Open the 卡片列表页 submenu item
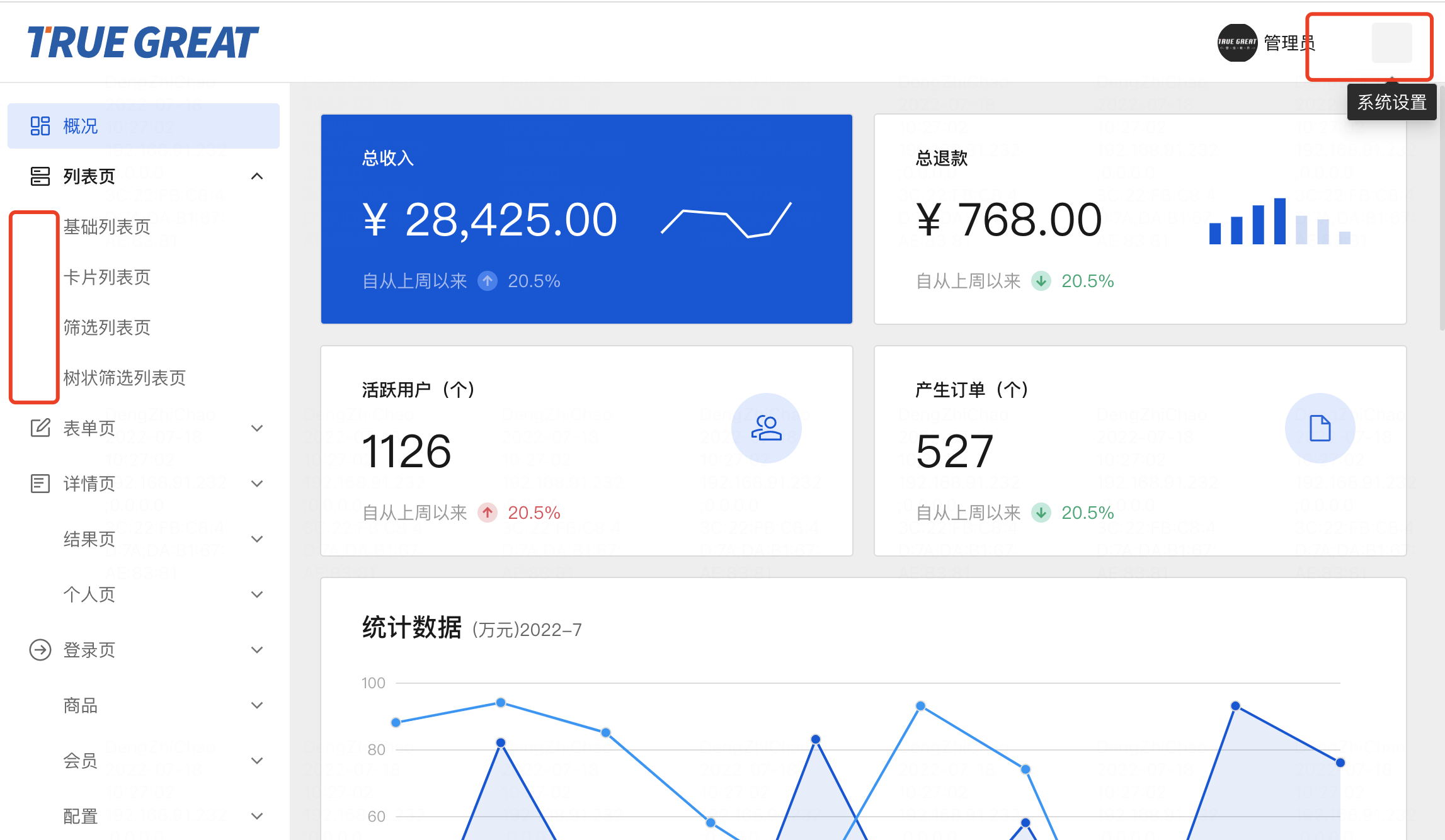Screen dimensions: 1445x840 coord(144,277)
